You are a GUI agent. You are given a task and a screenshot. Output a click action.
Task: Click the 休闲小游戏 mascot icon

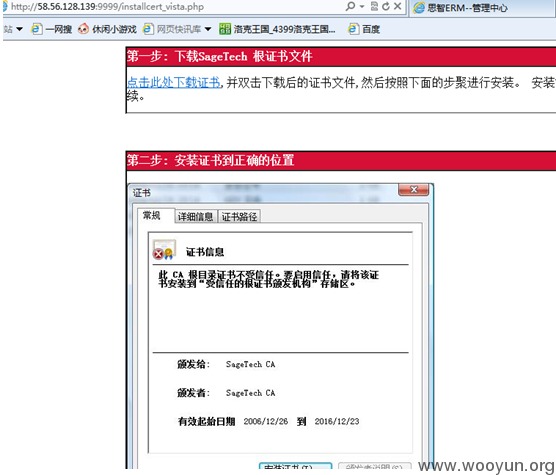[x=83, y=29]
